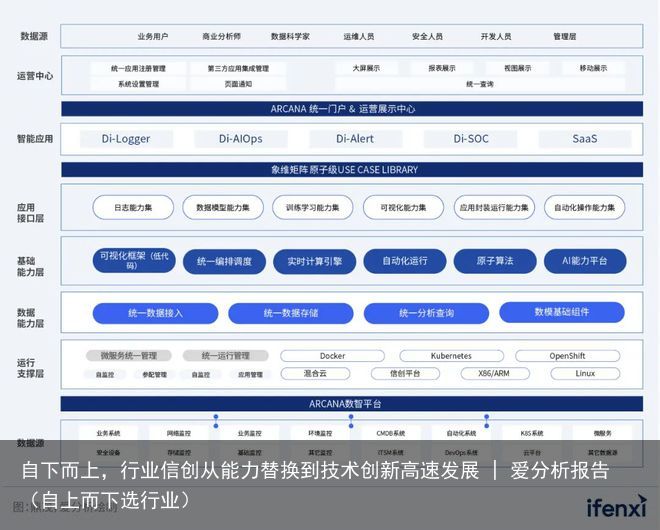Image resolution: width=660 pixels, height=530 pixels.
Task: Click the 系统设置管理 box
Action: pyautogui.click(x=138, y=84)
